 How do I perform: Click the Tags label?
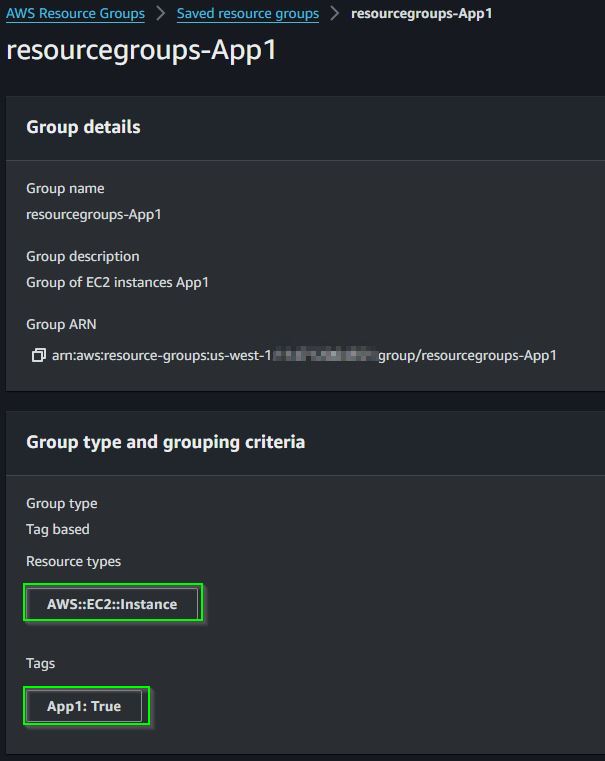click(x=40, y=663)
